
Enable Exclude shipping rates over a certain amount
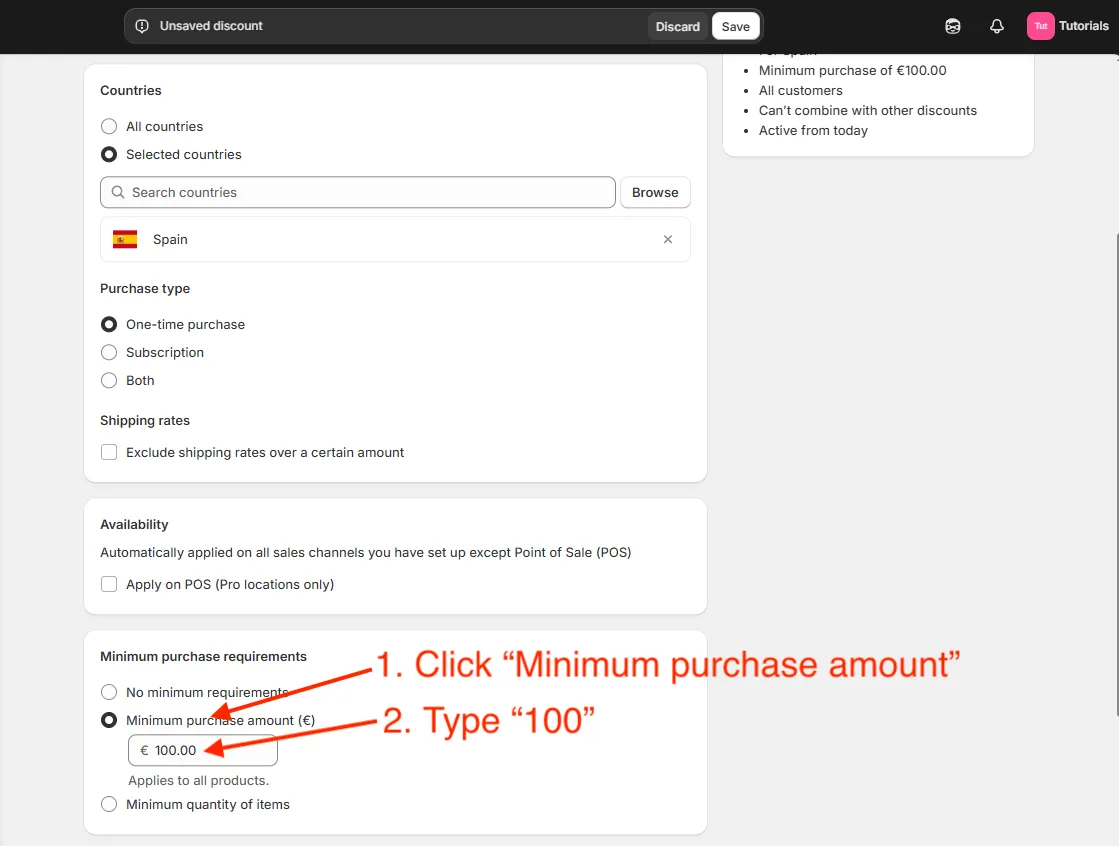108,452
